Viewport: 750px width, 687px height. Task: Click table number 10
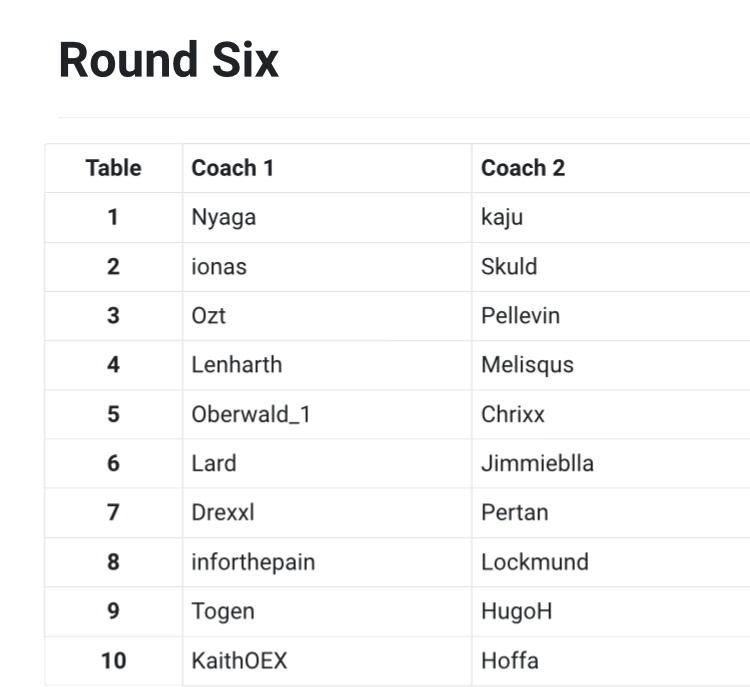click(x=113, y=661)
